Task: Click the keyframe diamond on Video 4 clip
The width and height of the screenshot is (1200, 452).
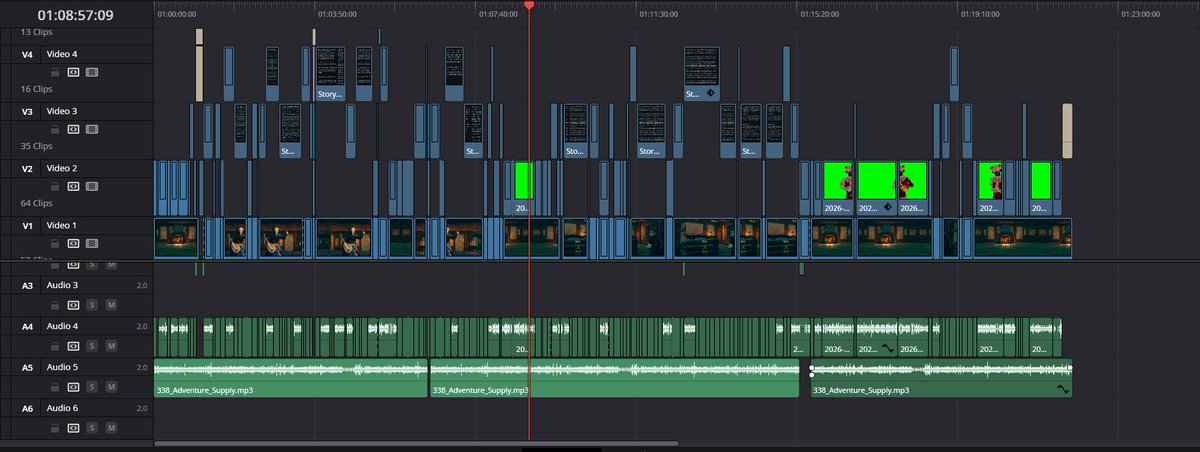Action: point(709,93)
